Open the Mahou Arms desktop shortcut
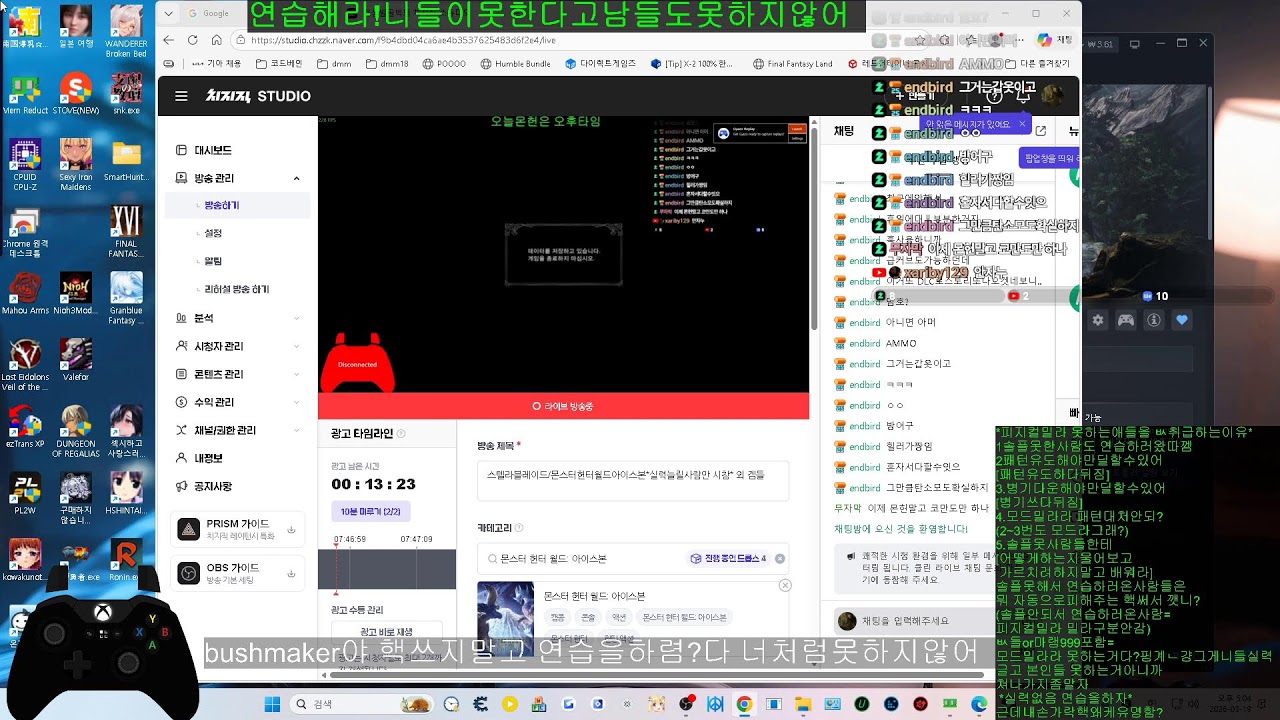 click(x=24, y=294)
